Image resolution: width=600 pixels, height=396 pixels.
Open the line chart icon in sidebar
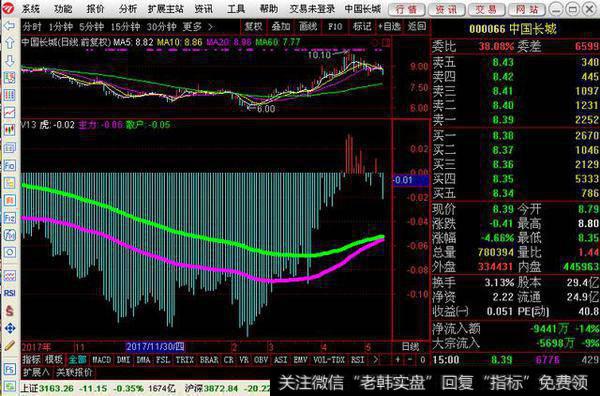tap(9, 112)
